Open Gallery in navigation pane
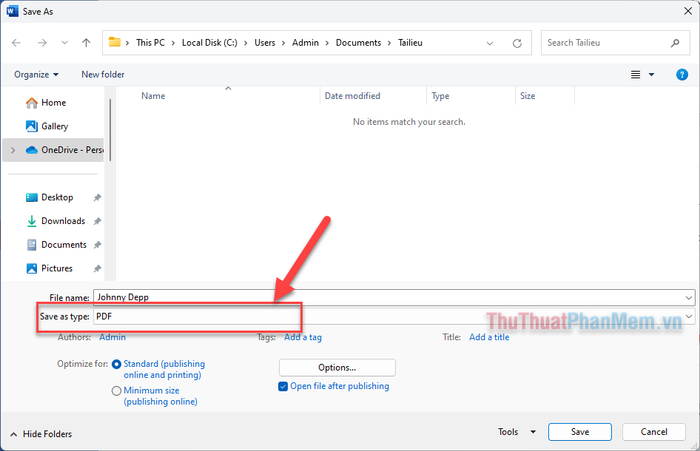This screenshot has height=451, width=700. click(x=54, y=126)
